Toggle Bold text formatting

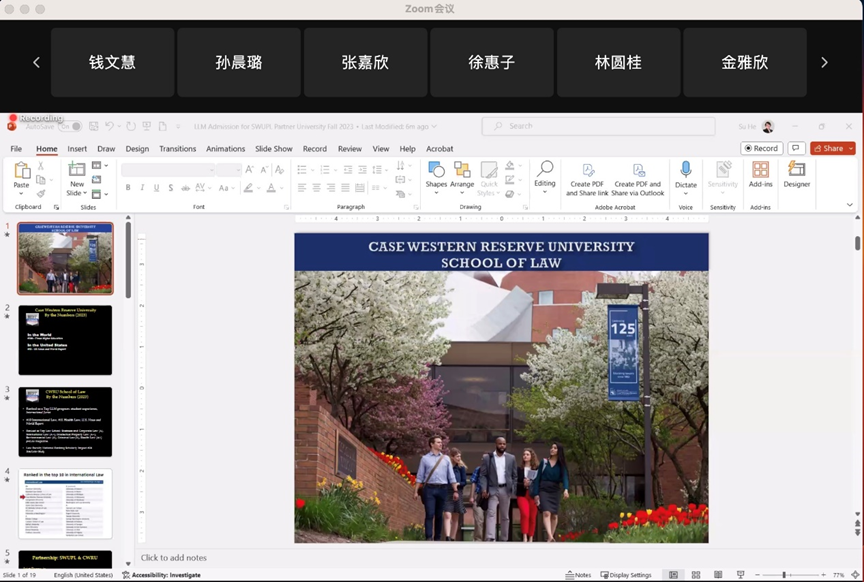coord(128,188)
